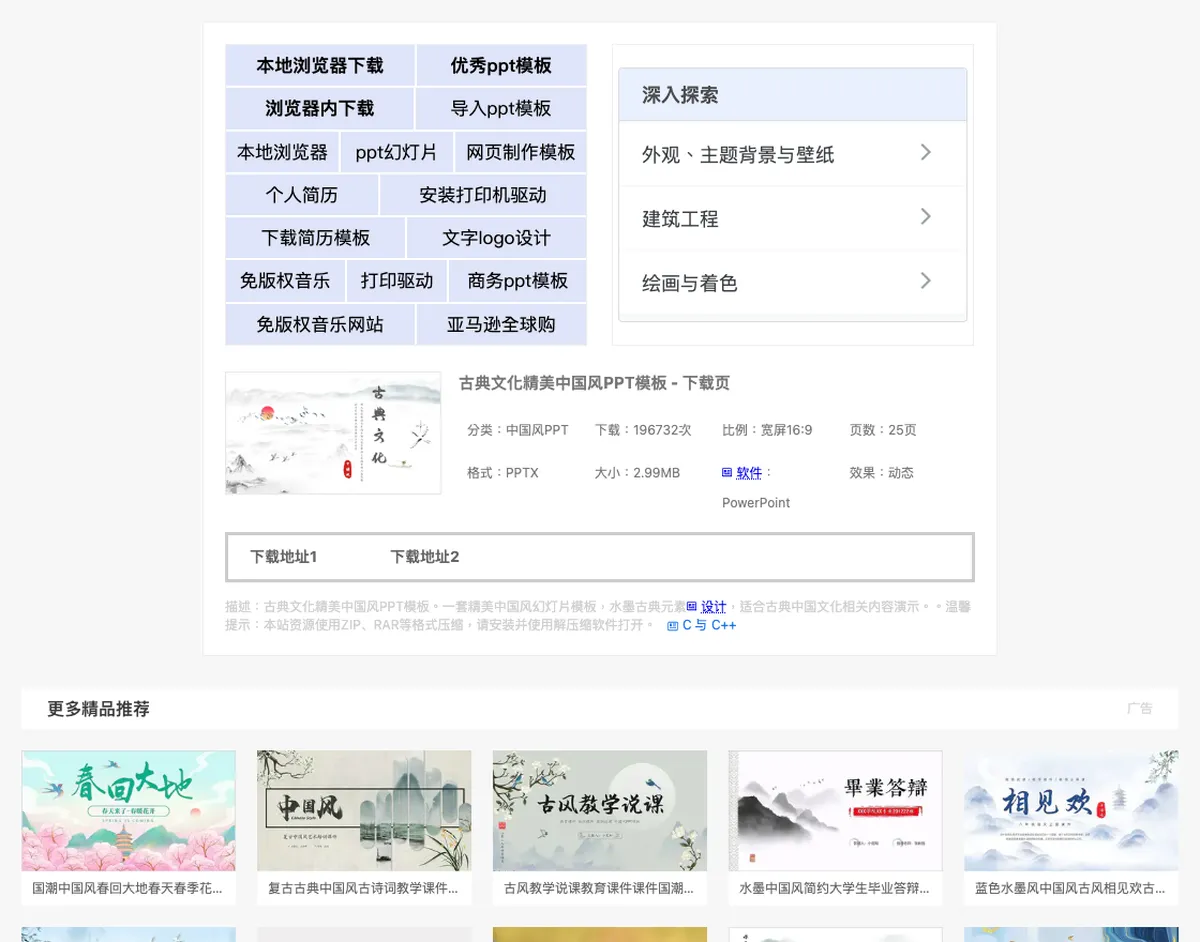
Task: Open the 相见欢 blue ink thumbnail
Action: click(1071, 811)
